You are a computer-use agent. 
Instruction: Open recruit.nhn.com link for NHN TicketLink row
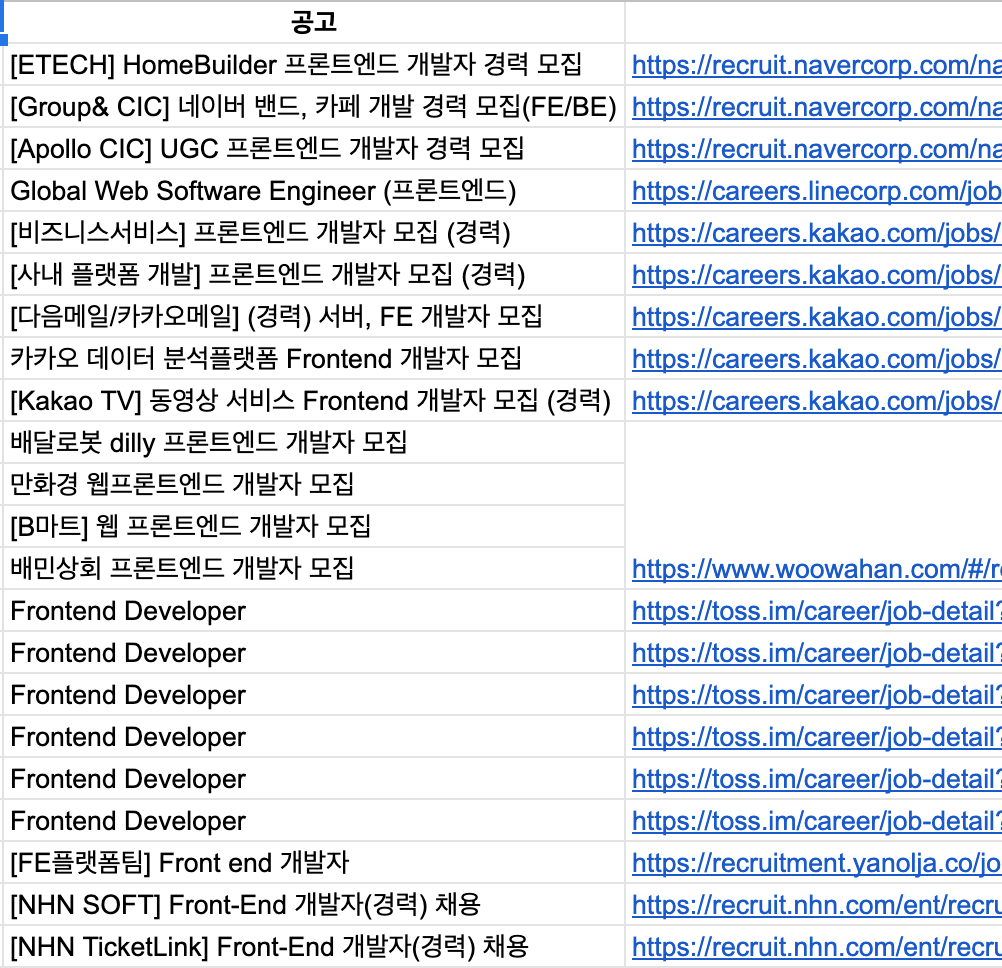click(x=817, y=948)
